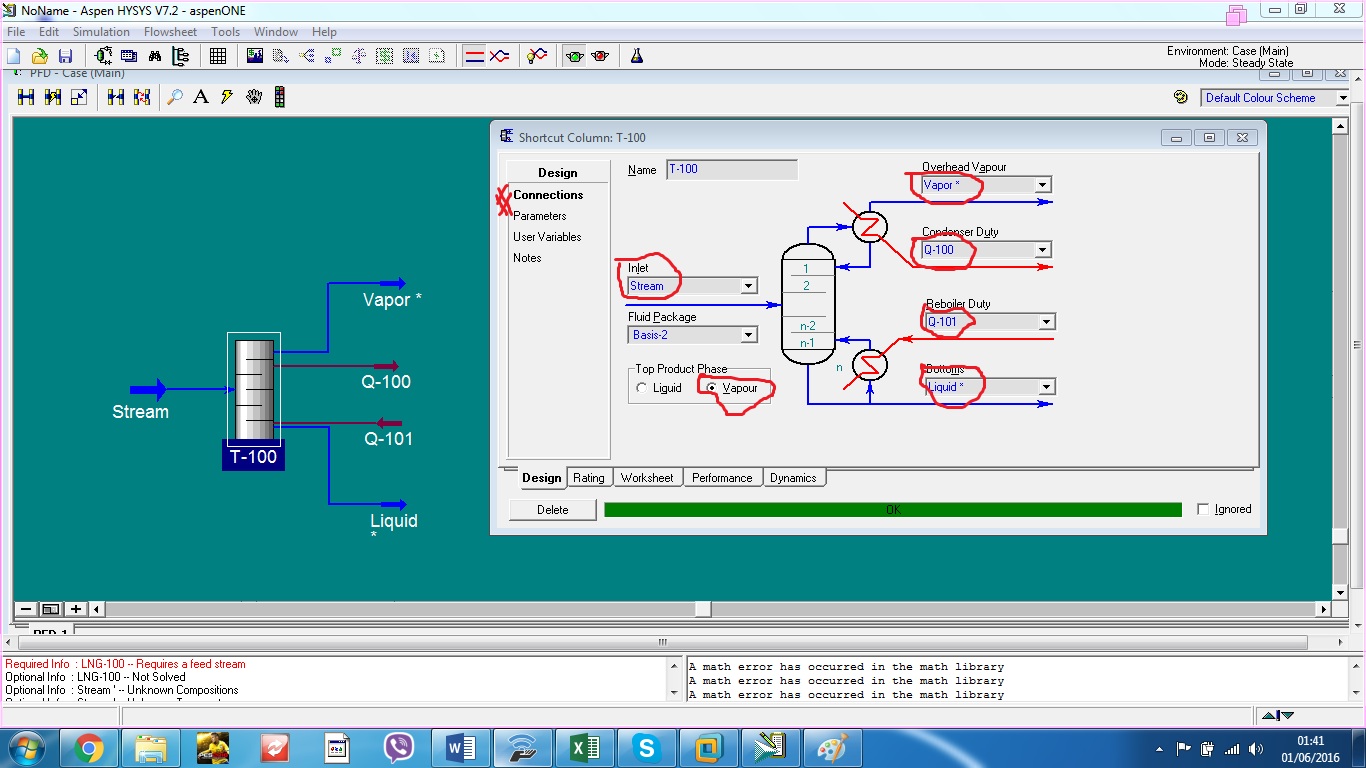Expand the Fluid Package Basis-2 dropdown
This screenshot has height=768, width=1366.
point(749,334)
